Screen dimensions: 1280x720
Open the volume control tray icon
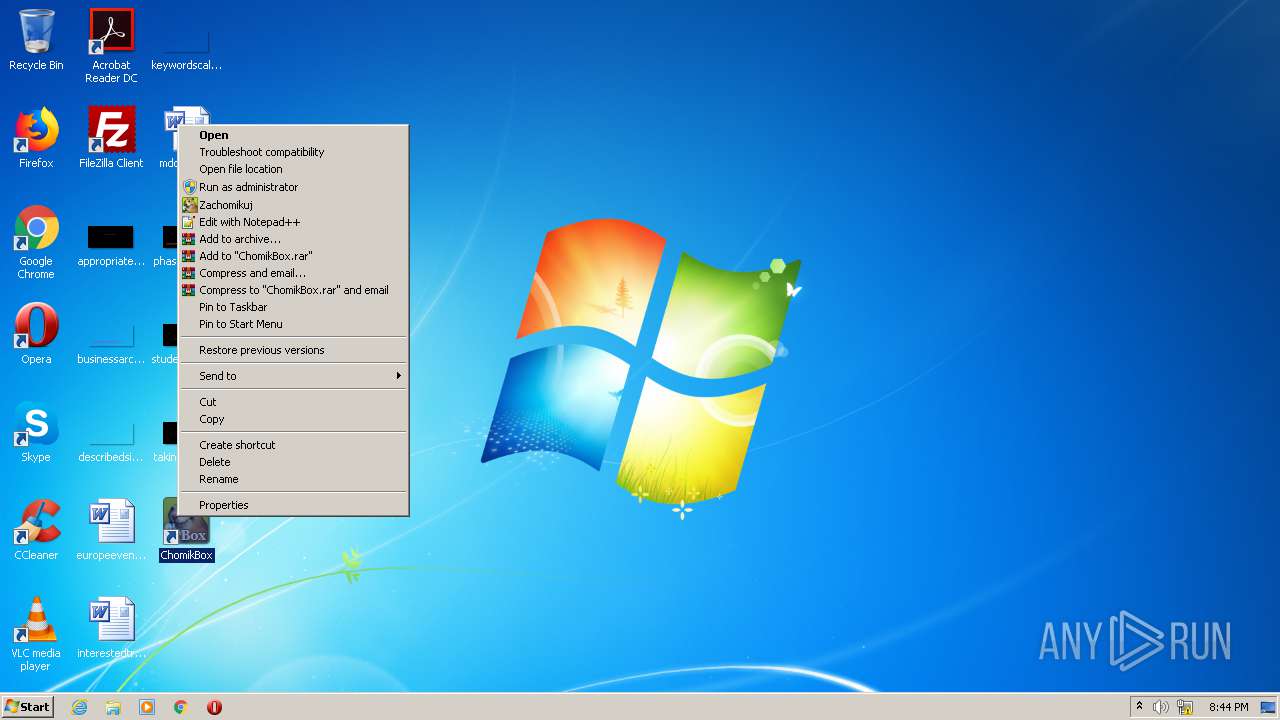1161,707
